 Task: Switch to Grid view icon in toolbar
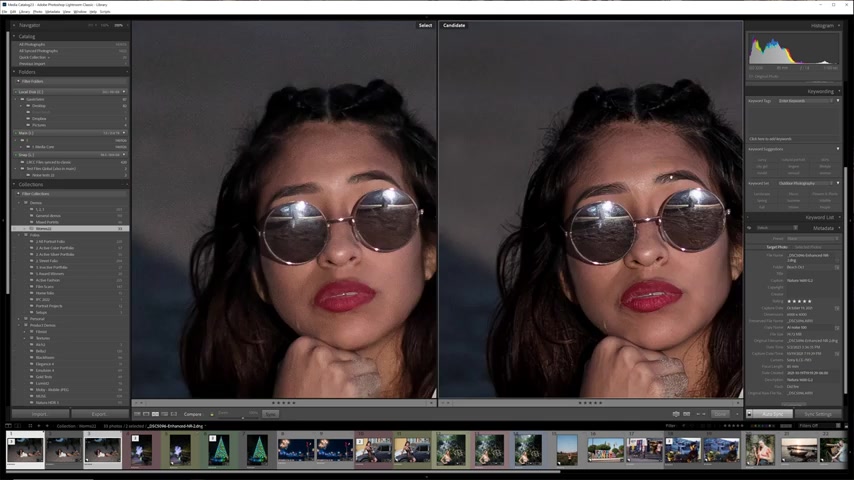click(x=138, y=414)
